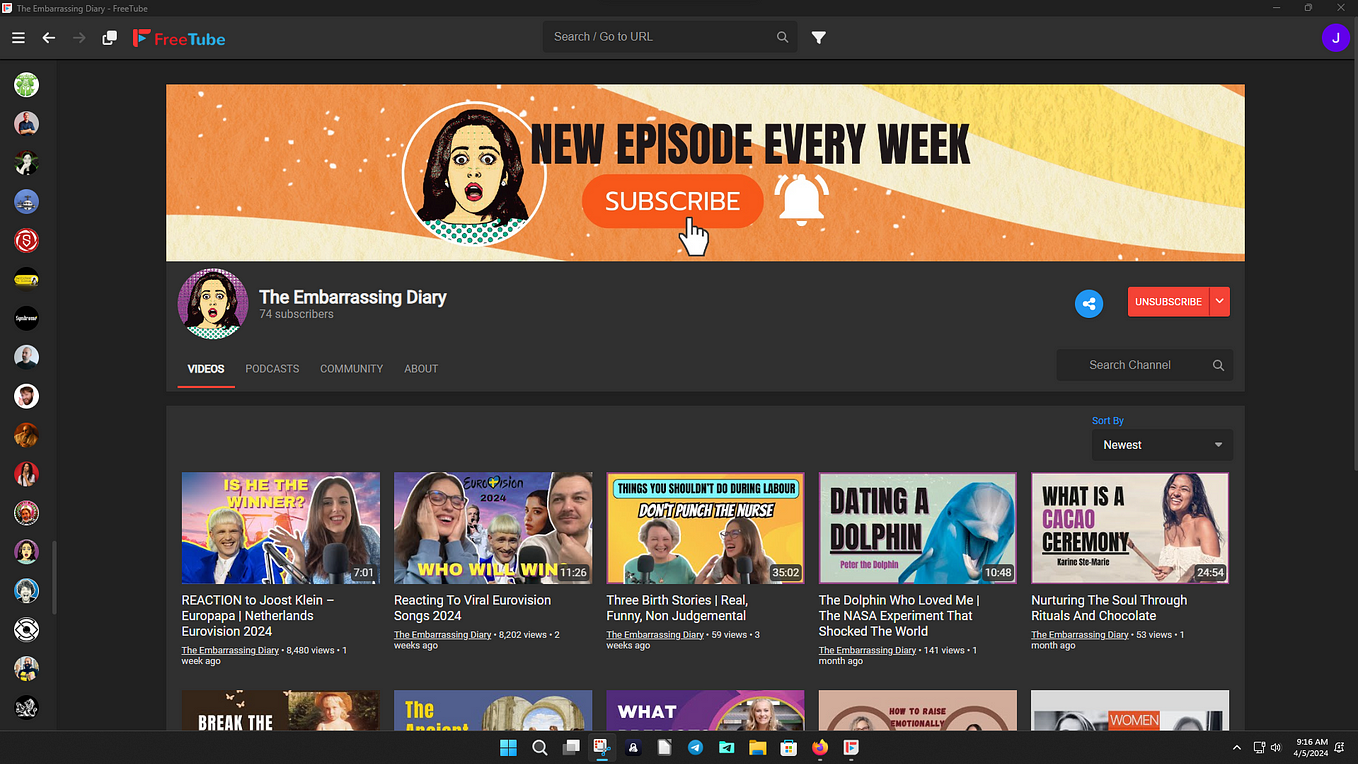Open the red S logo channel in the sidebar
This screenshot has height=764, width=1358.
coord(27,240)
